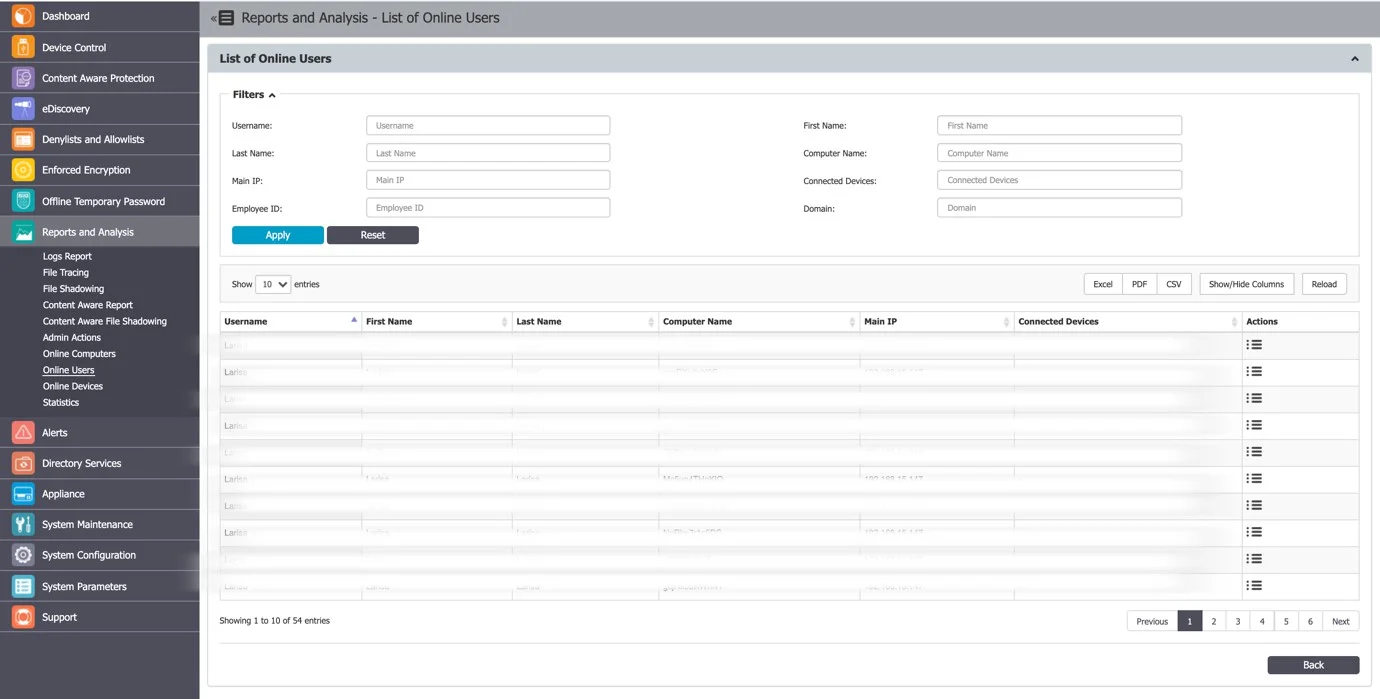This screenshot has height=699, width=1380.
Task: Sort table by Last Name column
Action: click(x=585, y=321)
